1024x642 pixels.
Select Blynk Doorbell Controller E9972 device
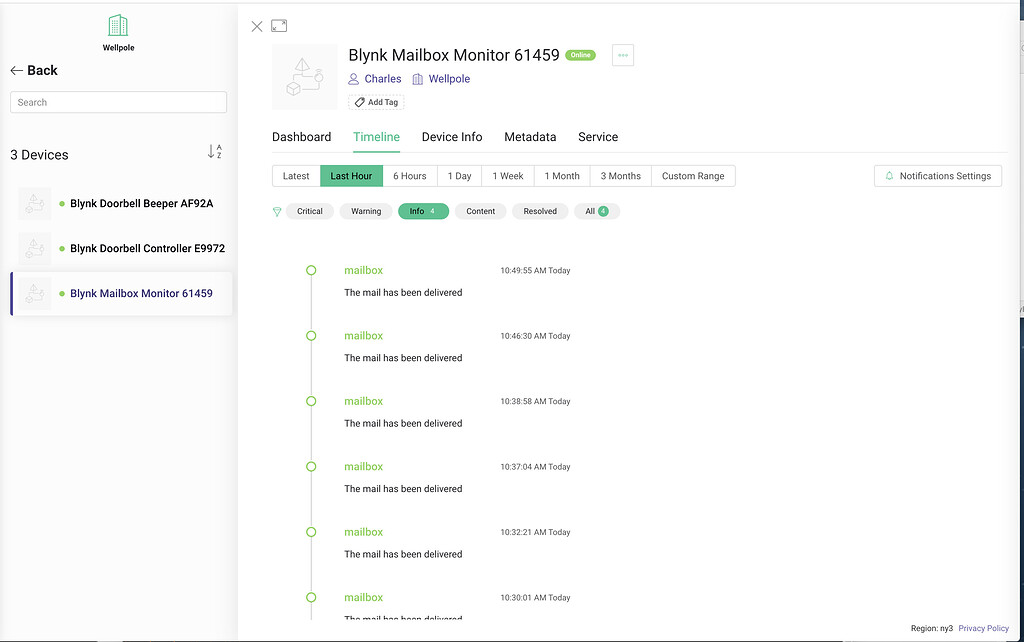pos(122,249)
